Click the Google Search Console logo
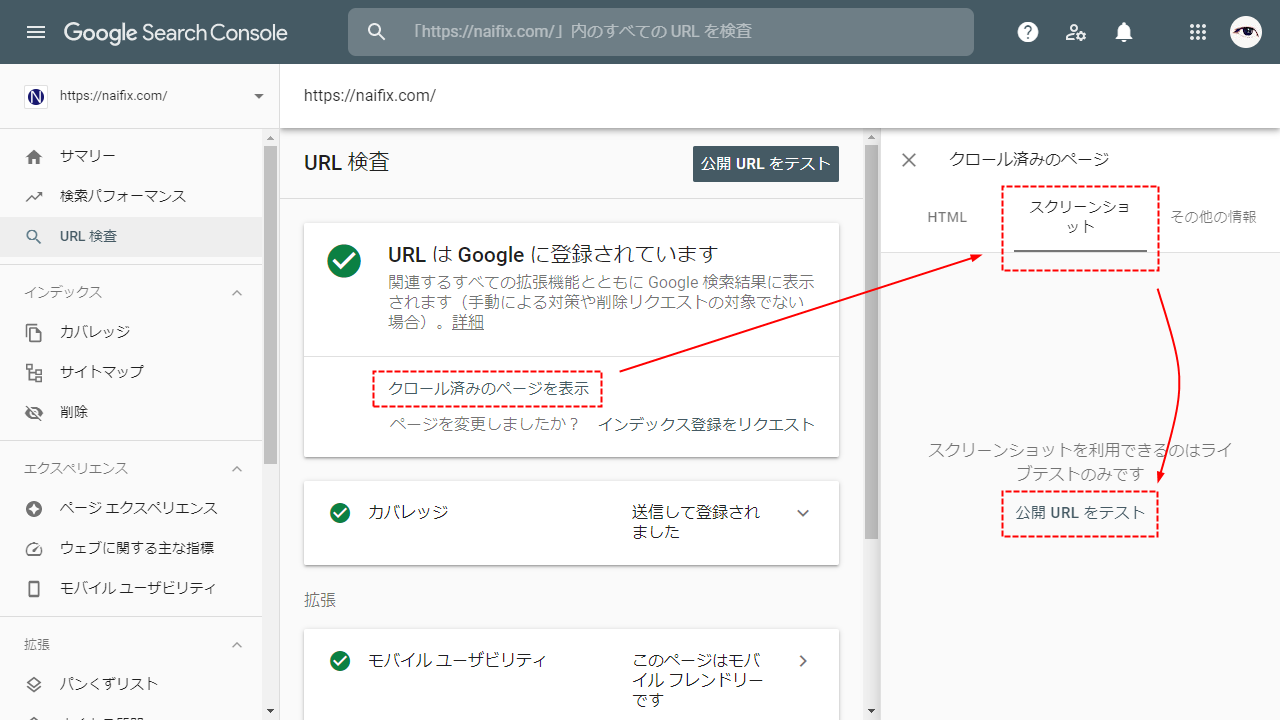The height and width of the screenshot is (720, 1280). (x=176, y=32)
